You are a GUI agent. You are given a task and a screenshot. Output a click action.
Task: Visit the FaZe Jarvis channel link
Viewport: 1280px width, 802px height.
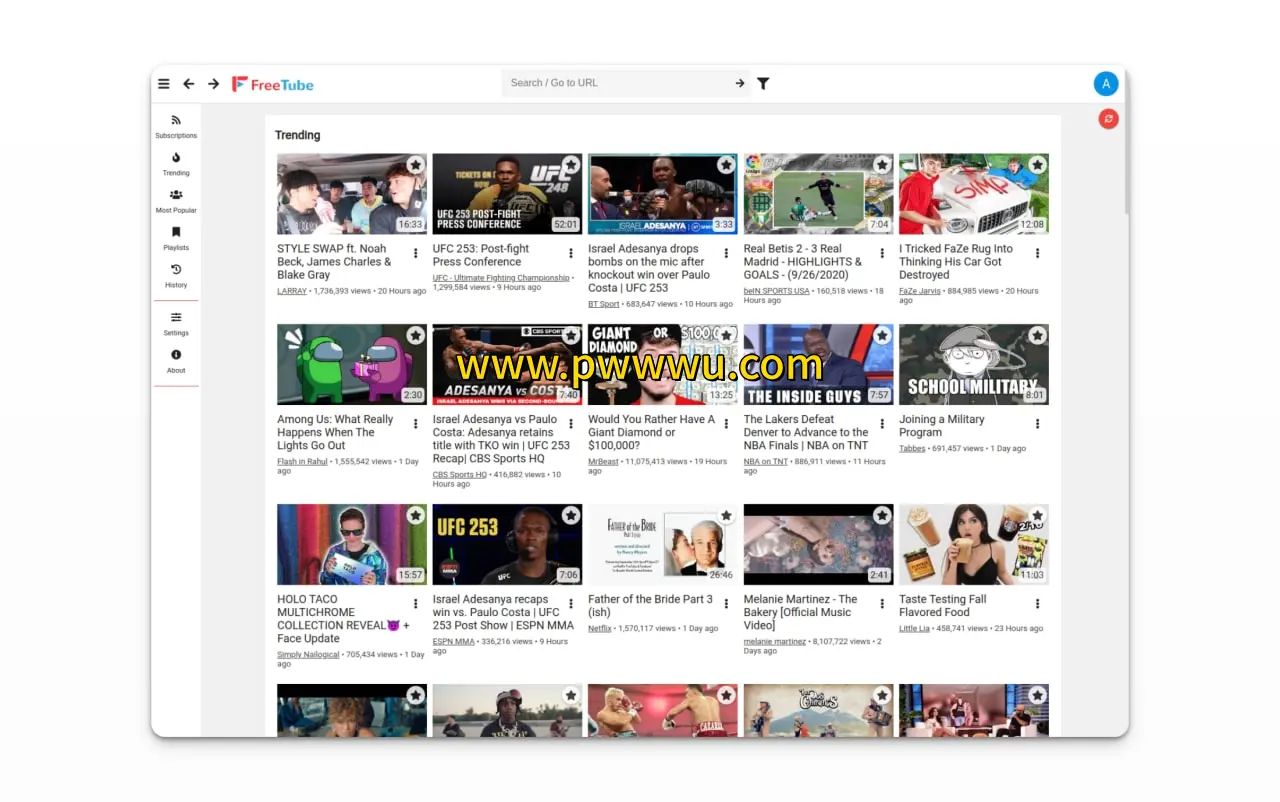[921, 290]
